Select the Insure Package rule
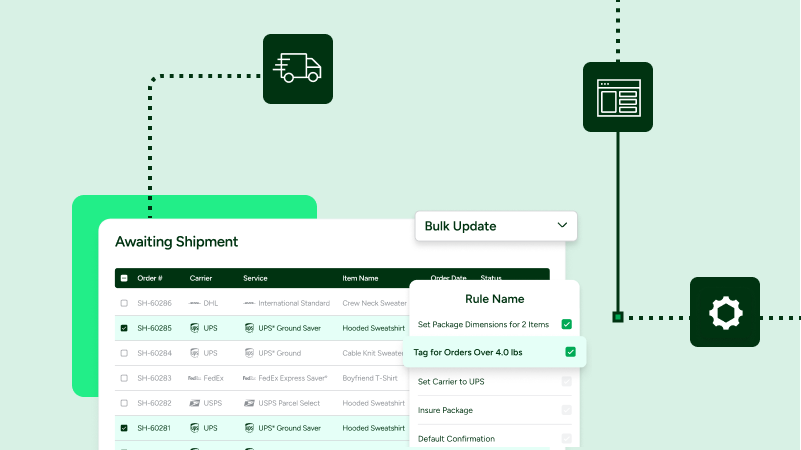 (x=445, y=410)
